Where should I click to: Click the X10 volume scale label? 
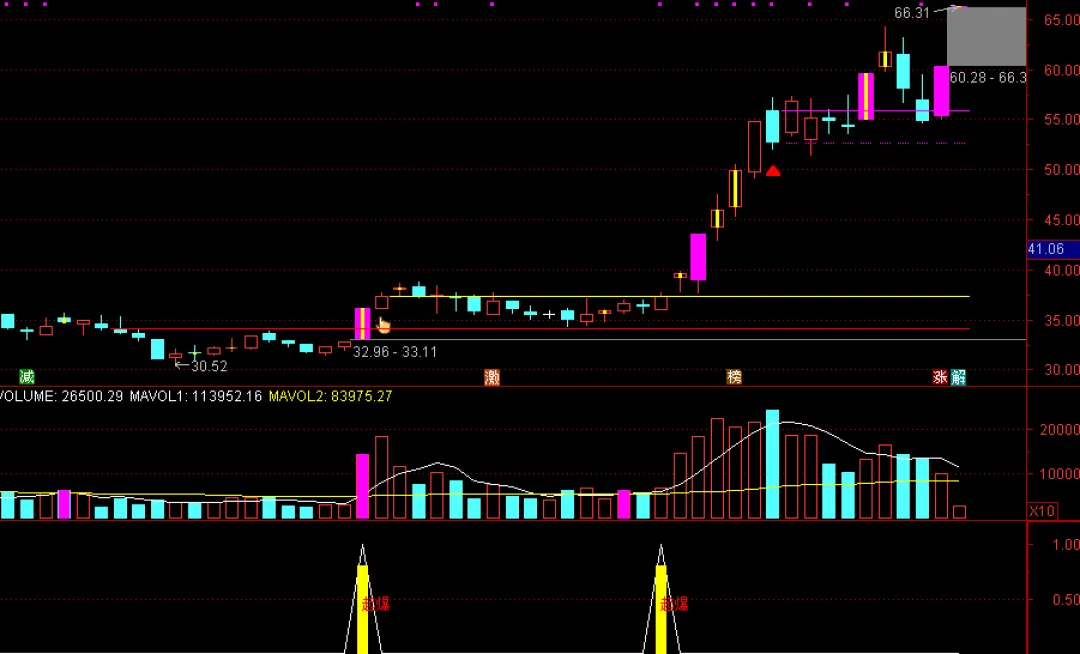coord(1041,511)
